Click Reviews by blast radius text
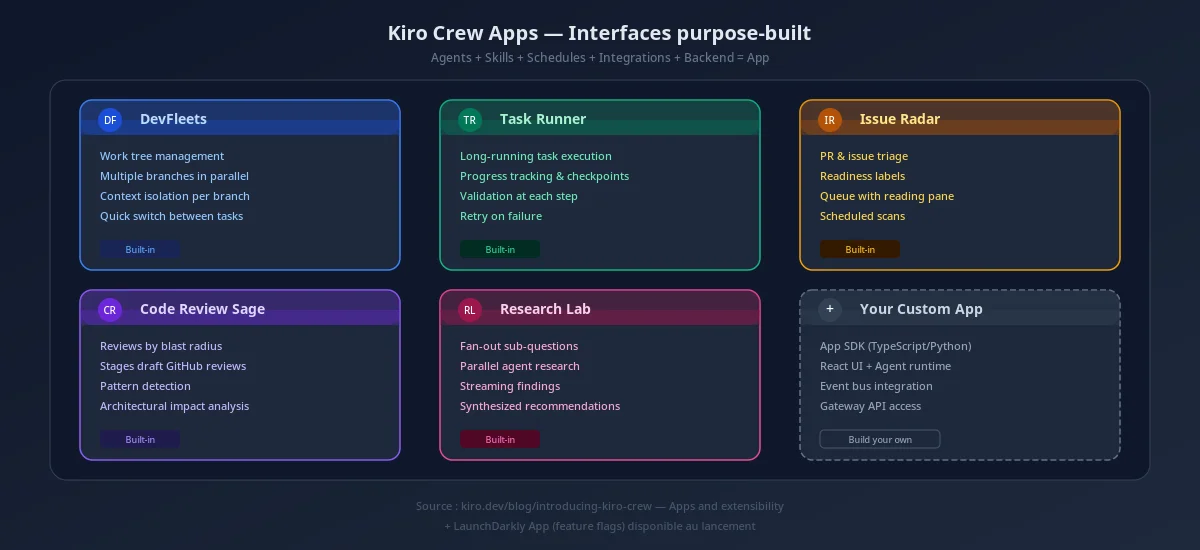Screen dimensions: 1200x550 (x=161, y=346)
